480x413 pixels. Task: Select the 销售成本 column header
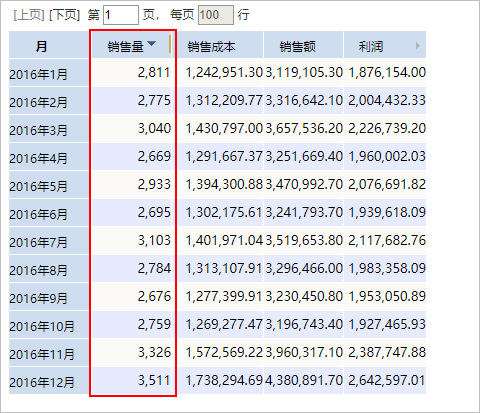point(220,45)
